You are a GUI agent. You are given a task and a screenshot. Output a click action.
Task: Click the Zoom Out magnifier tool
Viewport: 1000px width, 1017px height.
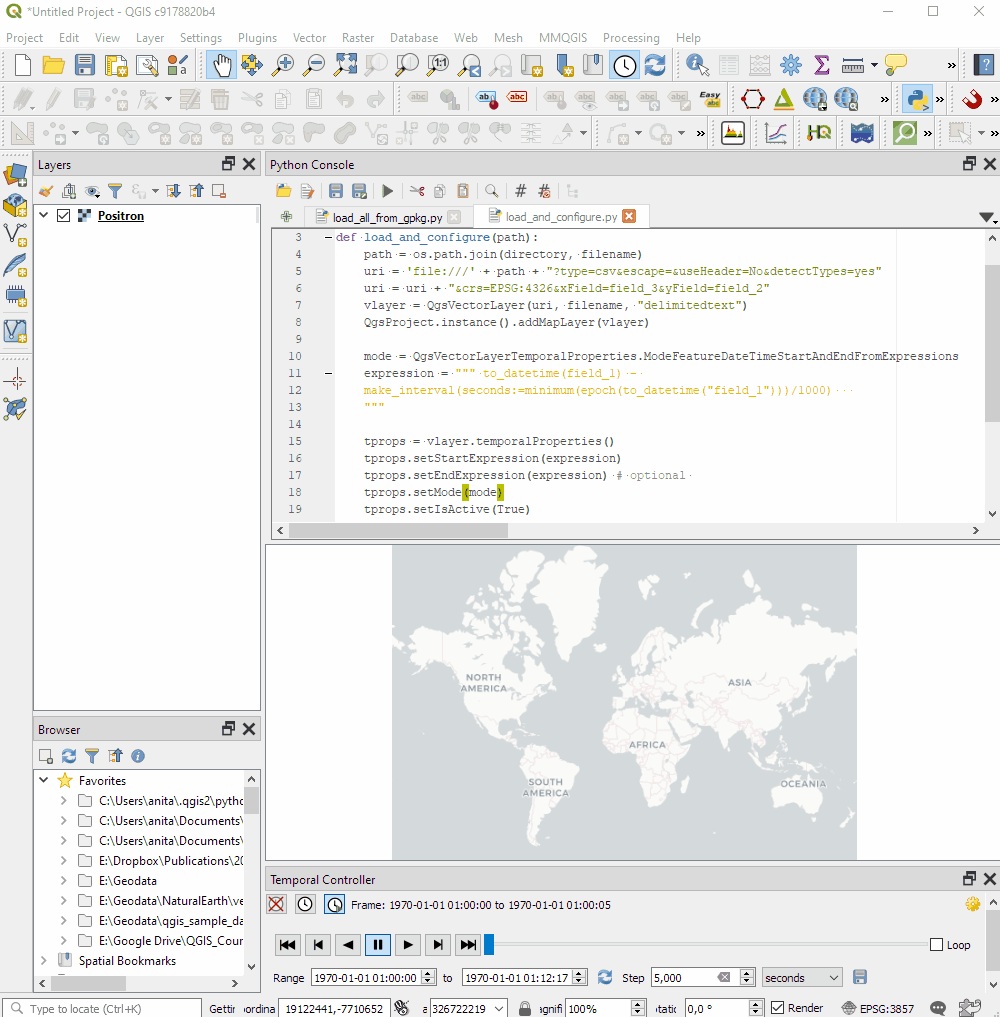pyautogui.click(x=315, y=66)
